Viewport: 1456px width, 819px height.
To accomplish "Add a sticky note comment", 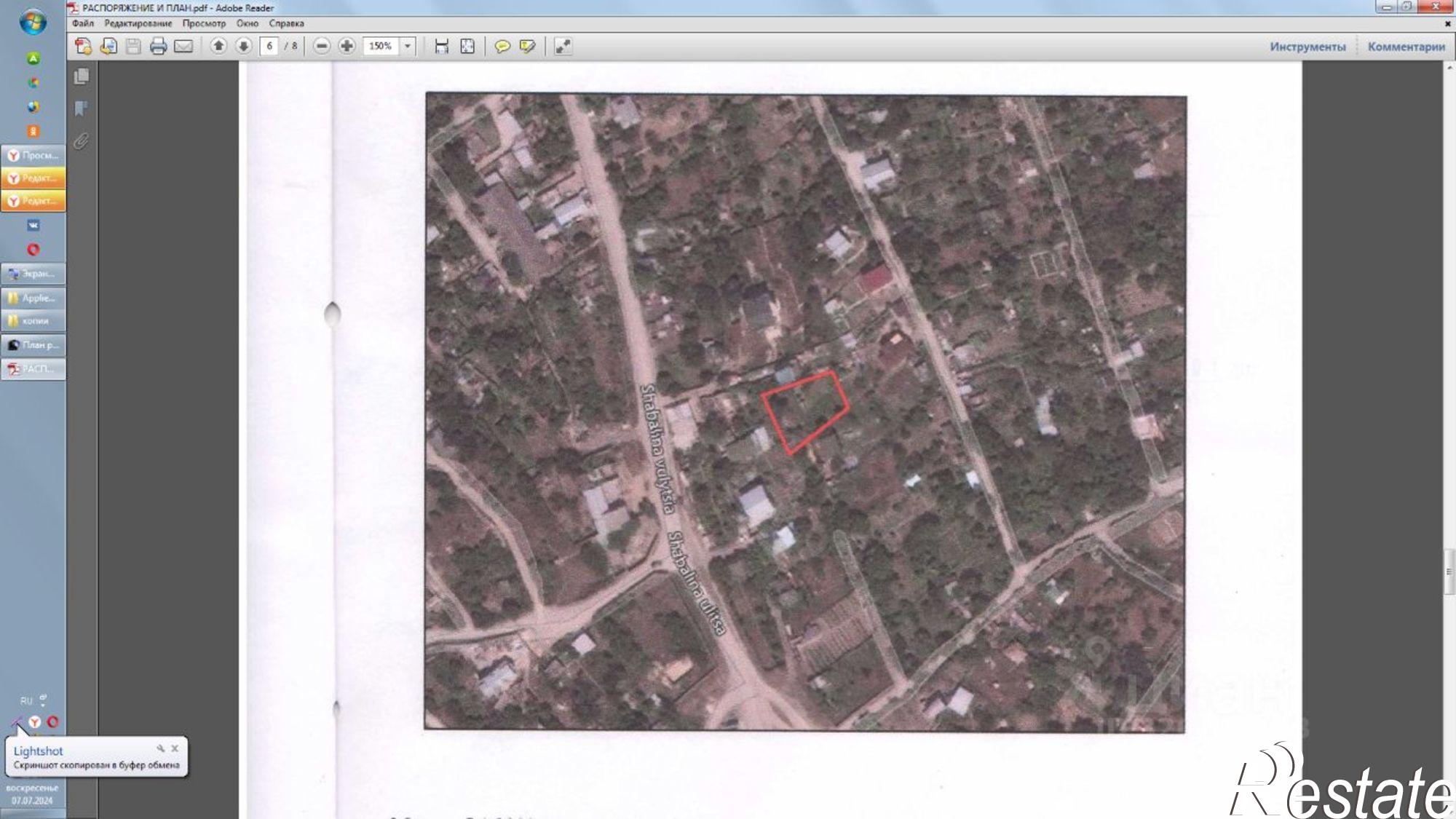I will 502,46.
